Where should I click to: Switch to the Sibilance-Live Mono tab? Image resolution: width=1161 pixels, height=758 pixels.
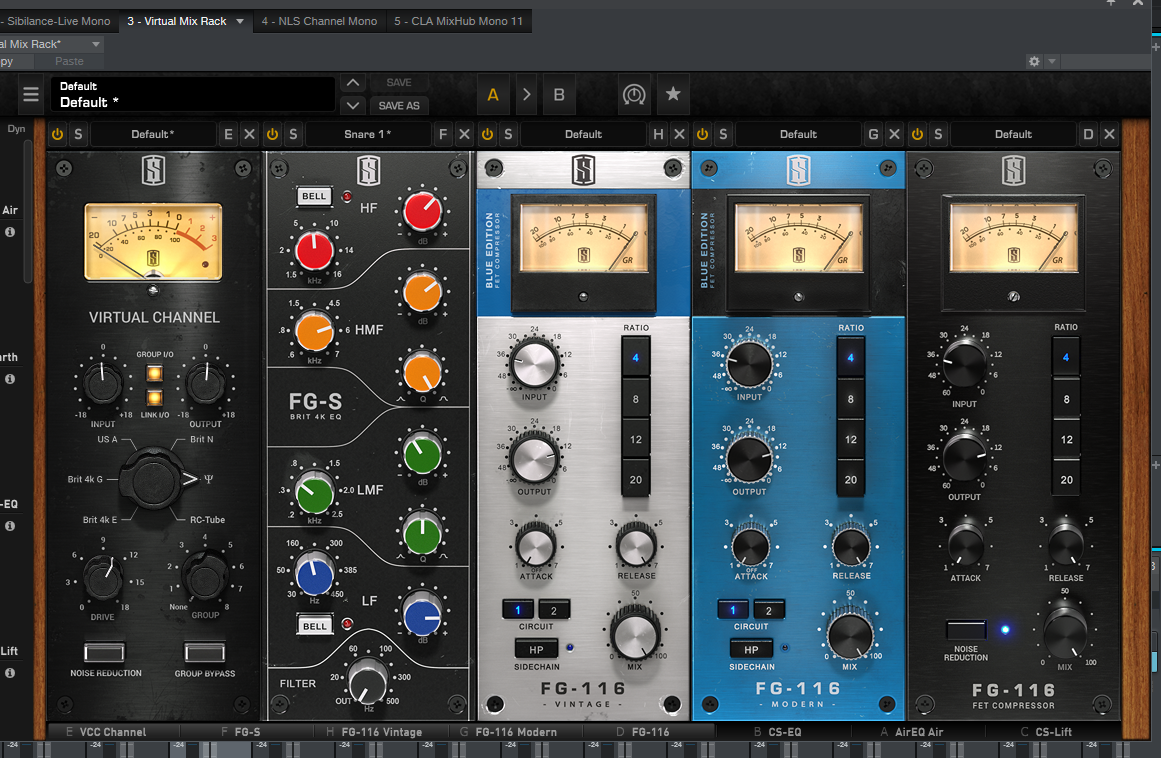[58, 21]
